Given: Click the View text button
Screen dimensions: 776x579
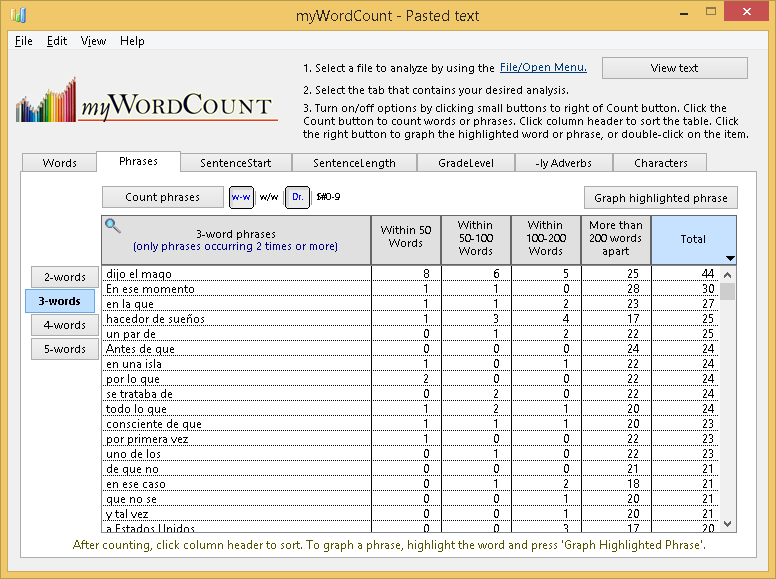Looking at the screenshot, I should coord(674,68).
